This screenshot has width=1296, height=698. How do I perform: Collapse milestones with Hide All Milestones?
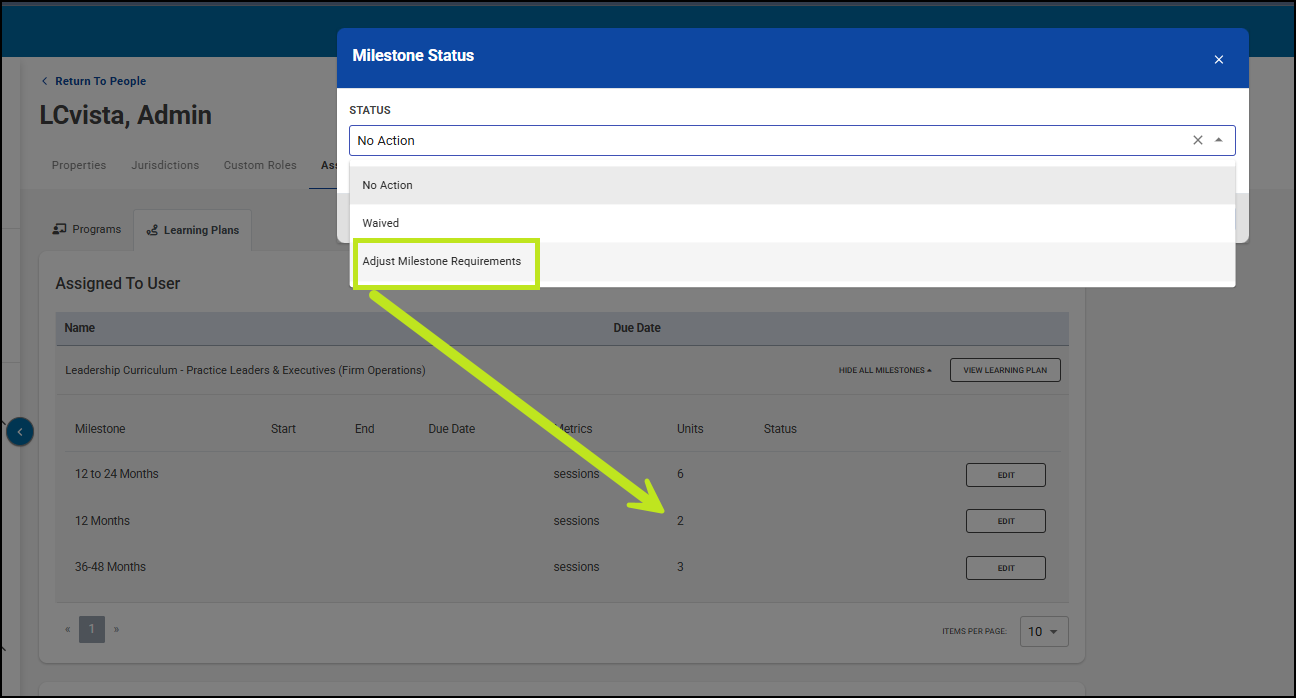pos(885,370)
